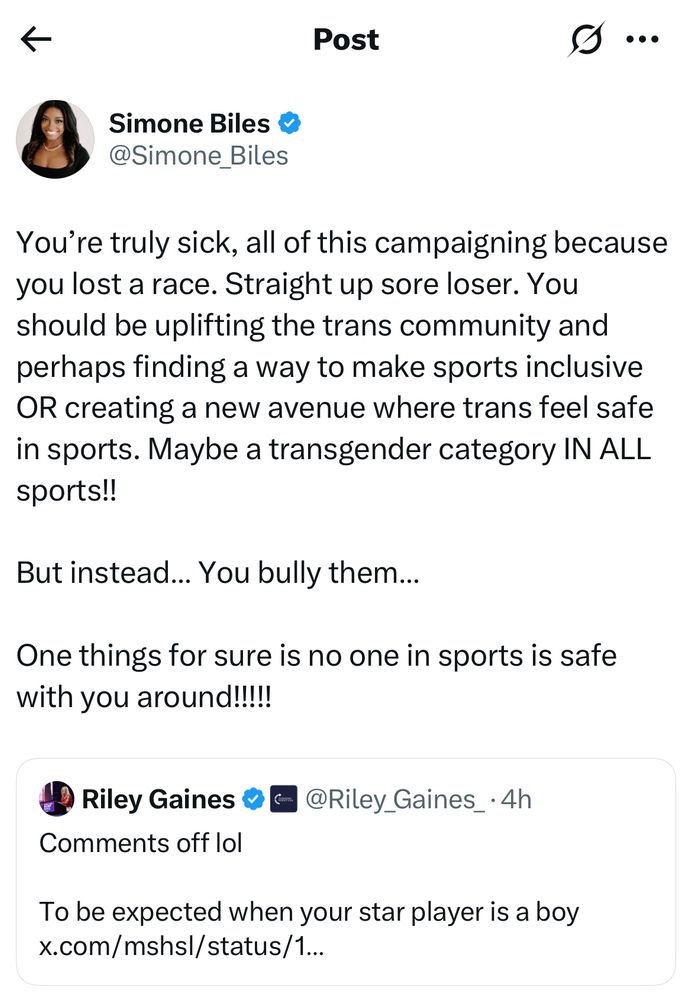This screenshot has height=1000, width=692.
Task: Open the Grok slash-circle icon
Action: [585, 39]
